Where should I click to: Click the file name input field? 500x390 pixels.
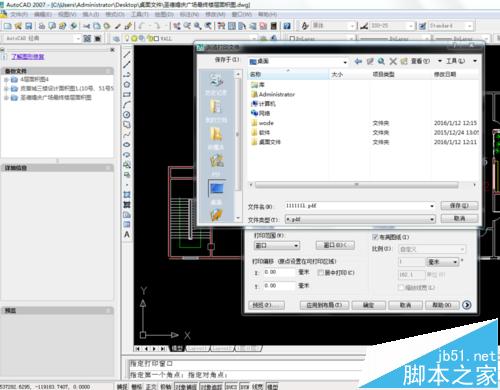(x=356, y=206)
